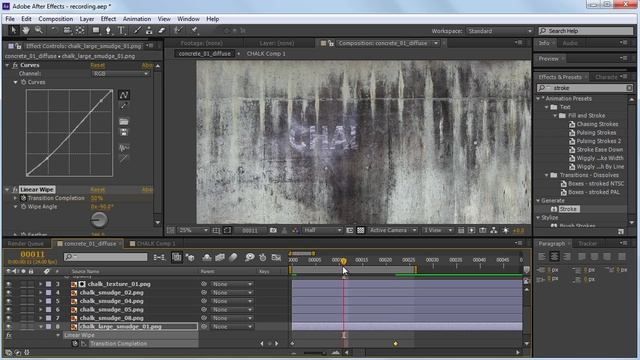Click Auto-keyframe stopwatch icon in timeline
The width and height of the screenshot is (640, 360).
pyautogui.click(x=263, y=257)
